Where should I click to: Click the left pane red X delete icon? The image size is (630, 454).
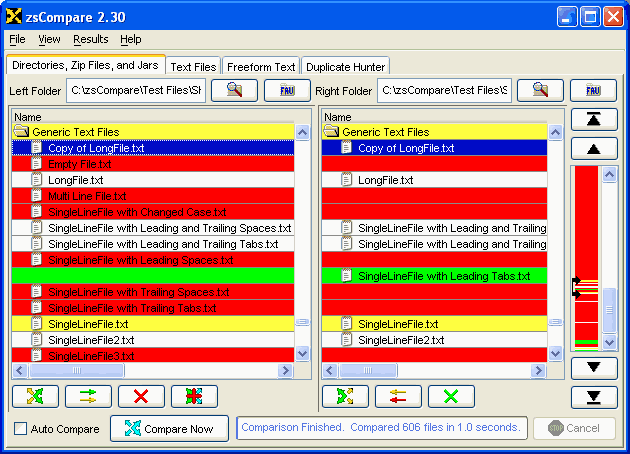pos(141,397)
